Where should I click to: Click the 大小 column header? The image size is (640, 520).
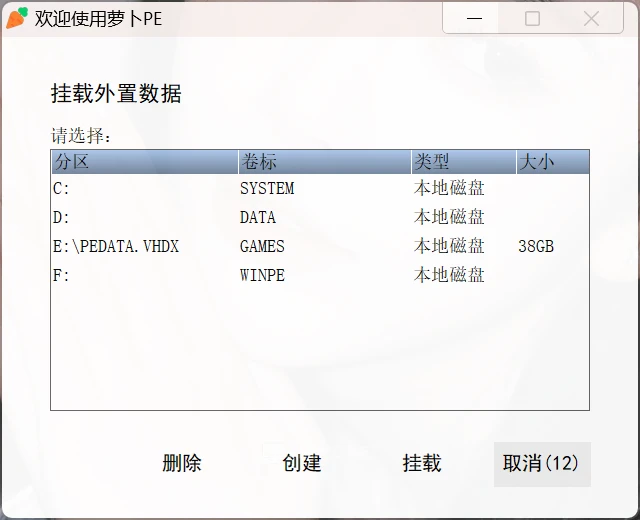pos(553,162)
